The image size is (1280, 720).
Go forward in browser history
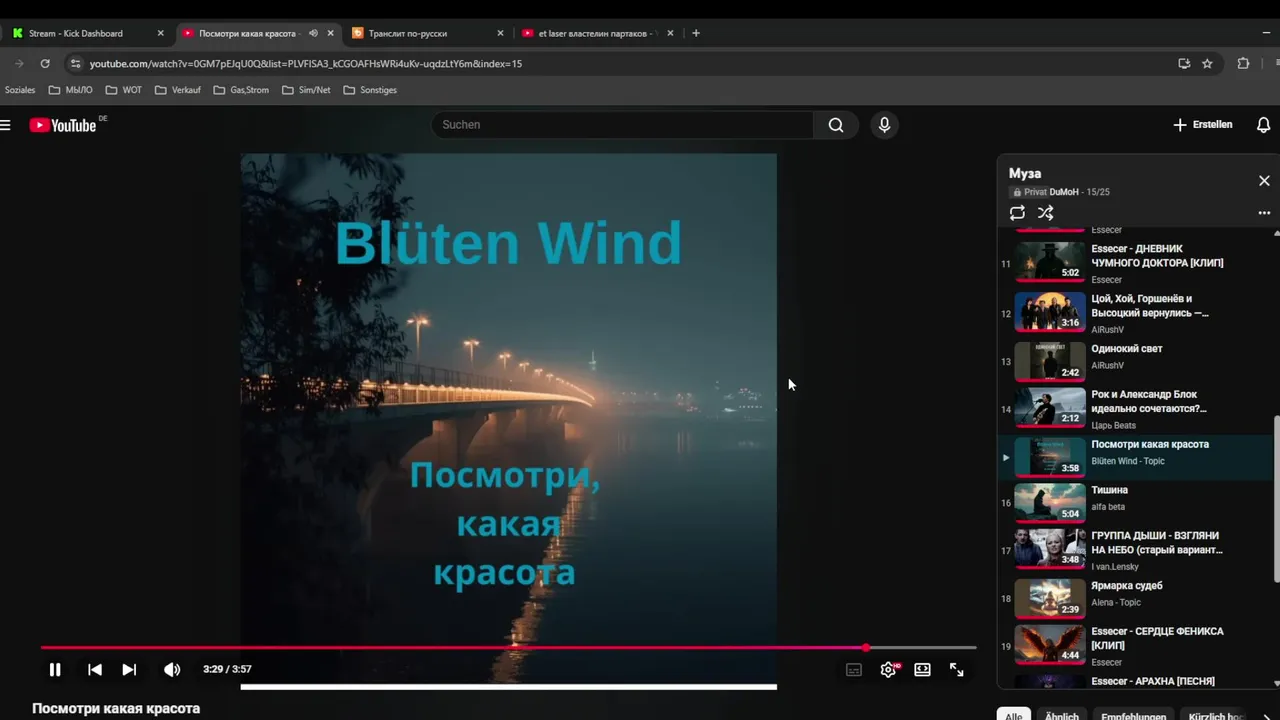coord(19,63)
